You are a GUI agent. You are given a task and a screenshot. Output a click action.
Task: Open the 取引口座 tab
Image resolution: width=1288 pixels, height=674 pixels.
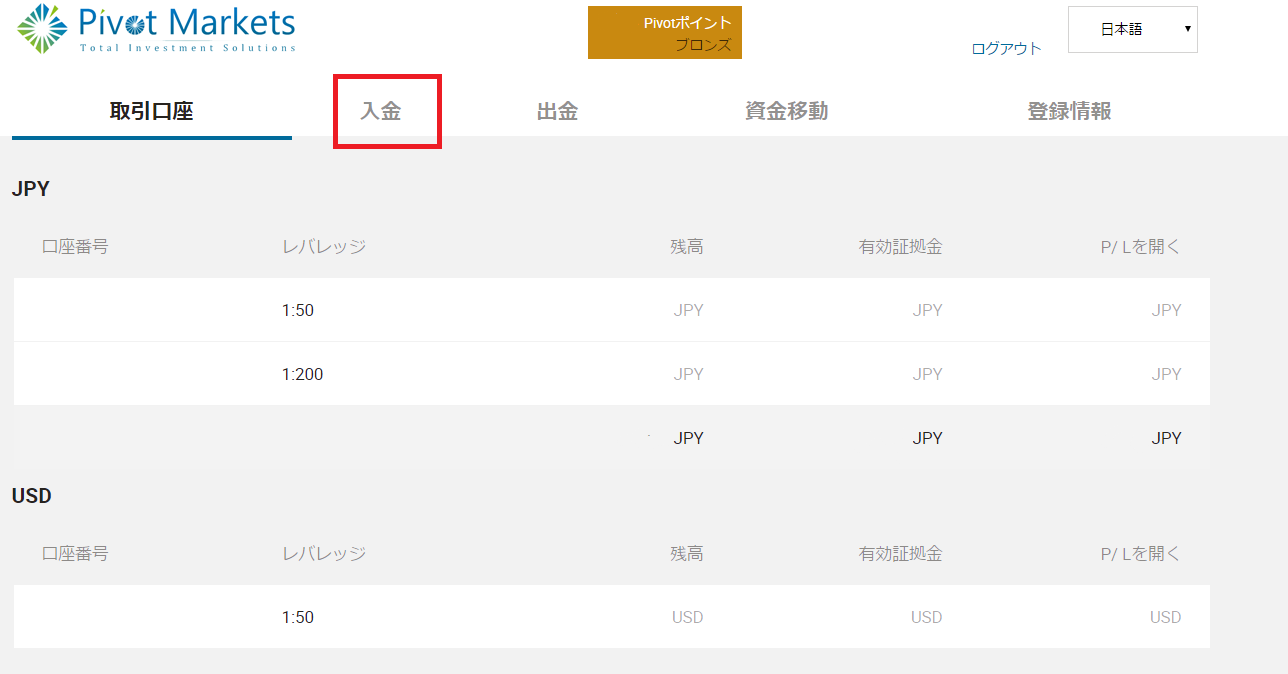[x=152, y=111]
